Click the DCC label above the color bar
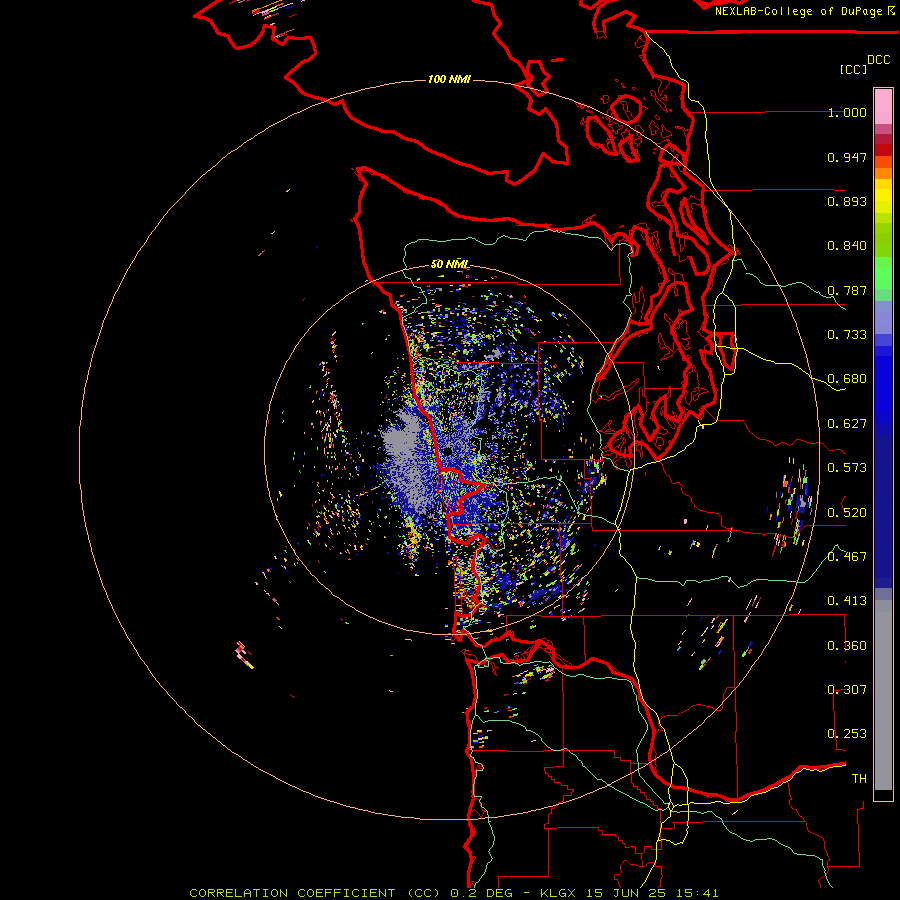900x900 pixels. 879,60
